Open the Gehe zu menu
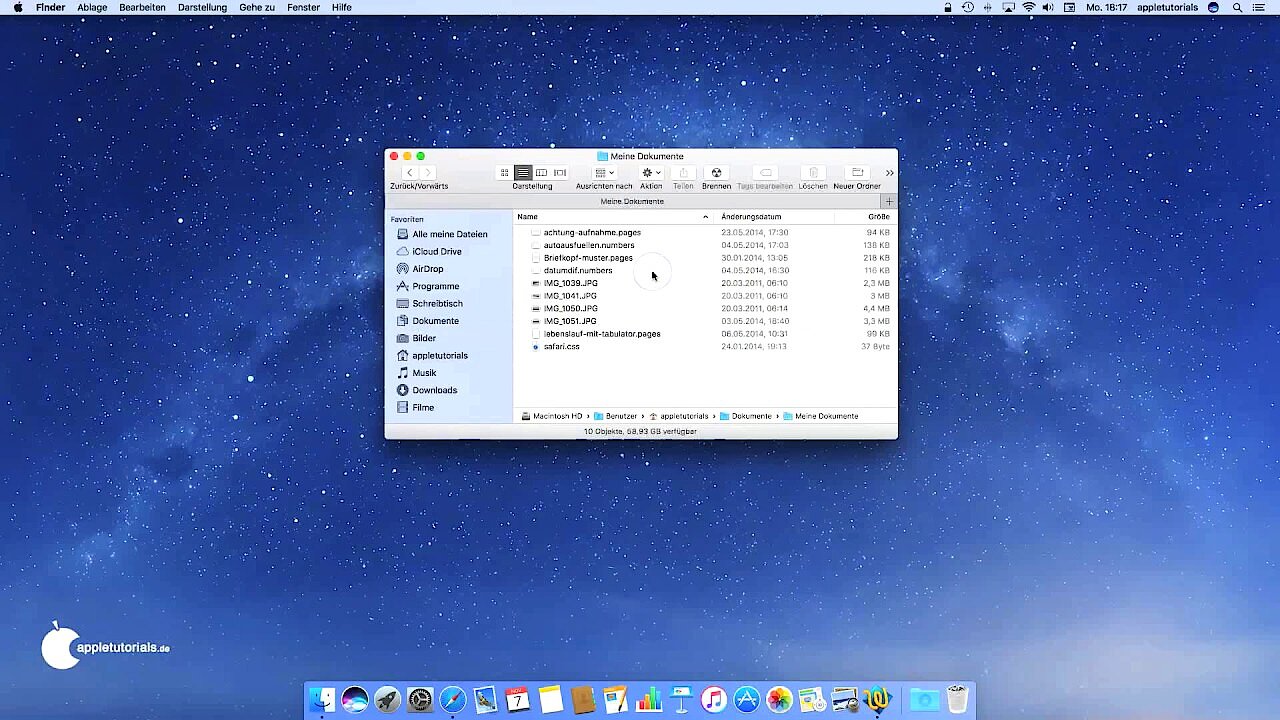1280x720 pixels. [257, 7]
